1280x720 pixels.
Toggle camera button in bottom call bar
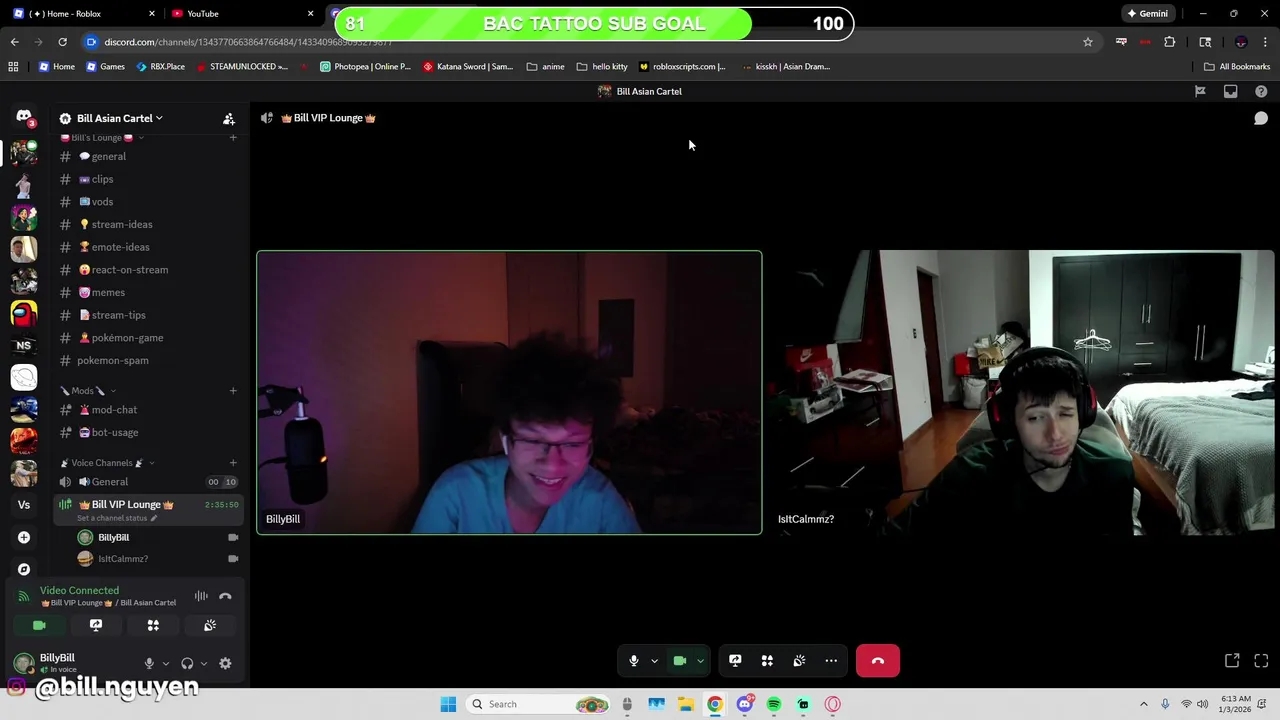tap(680, 661)
